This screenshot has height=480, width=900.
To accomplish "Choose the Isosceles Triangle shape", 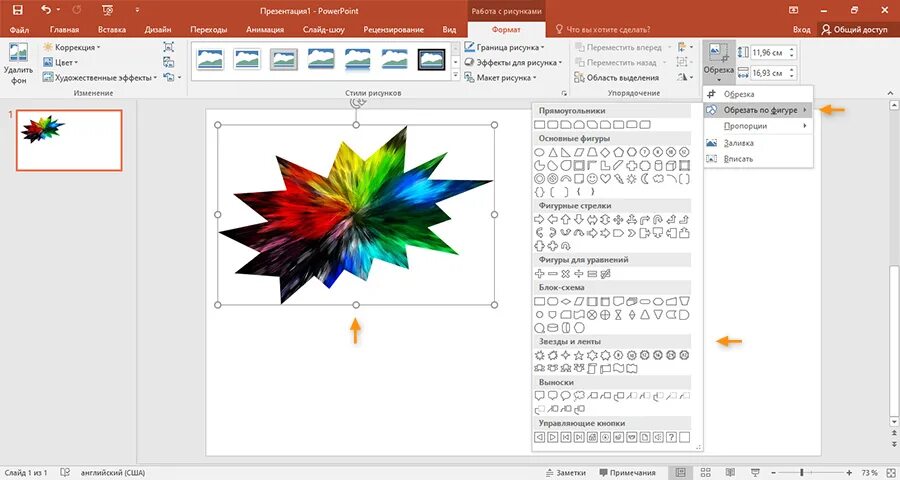I will [x=553, y=152].
